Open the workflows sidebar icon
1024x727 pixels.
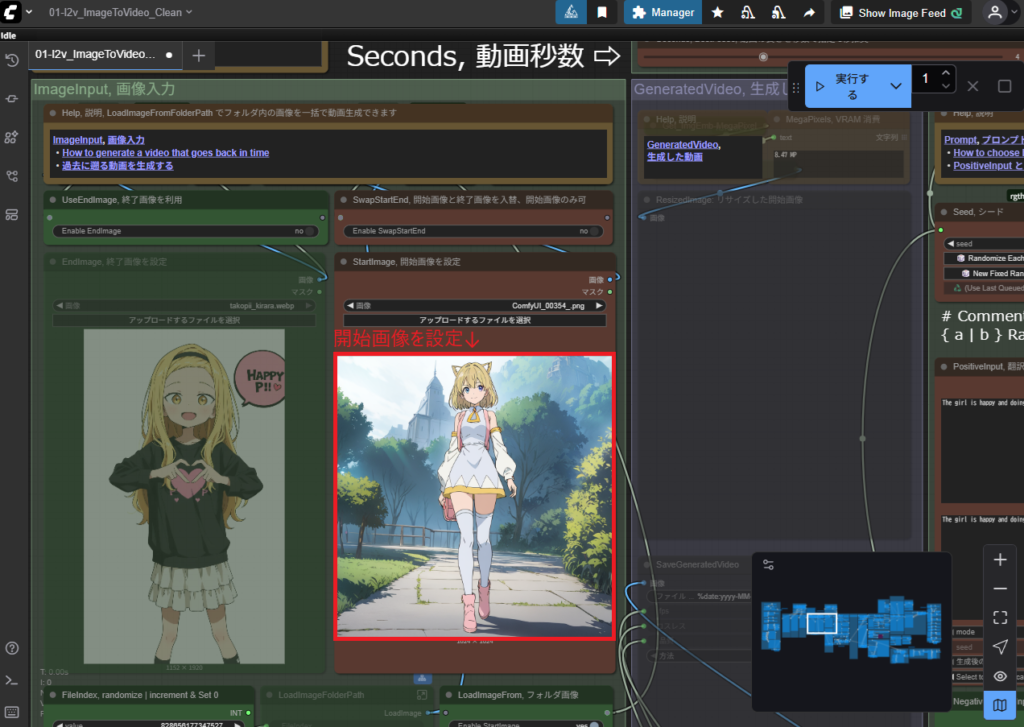click(x=12, y=176)
